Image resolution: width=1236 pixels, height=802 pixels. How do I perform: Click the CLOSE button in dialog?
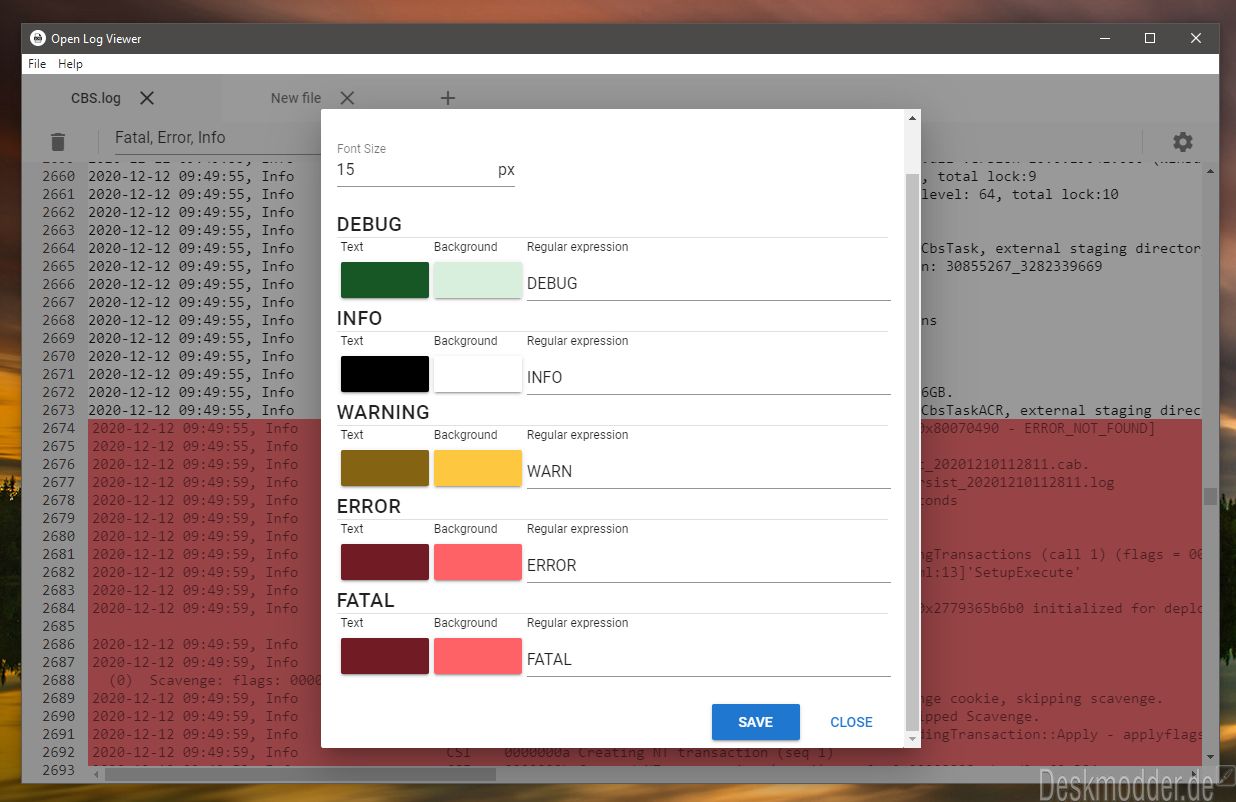(x=851, y=722)
